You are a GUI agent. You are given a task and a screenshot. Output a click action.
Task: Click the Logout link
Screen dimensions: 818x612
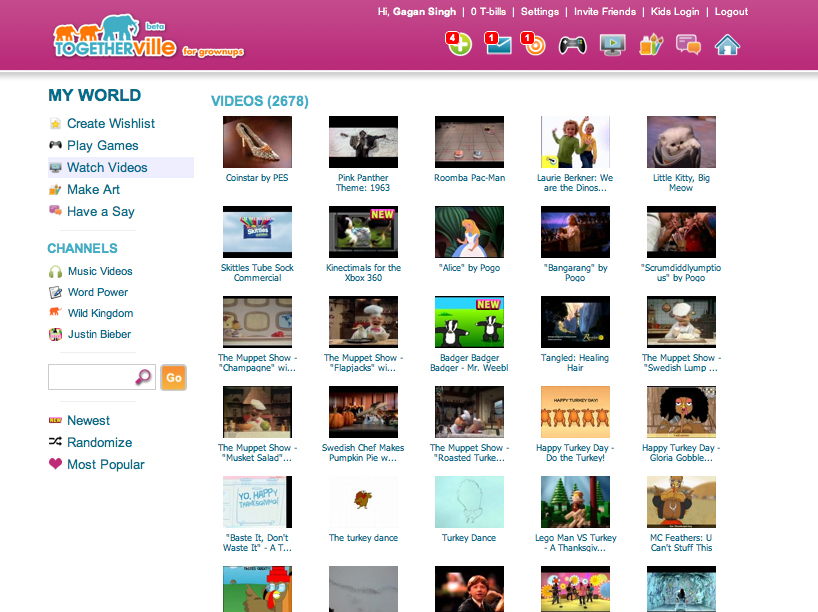click(731, 12)
